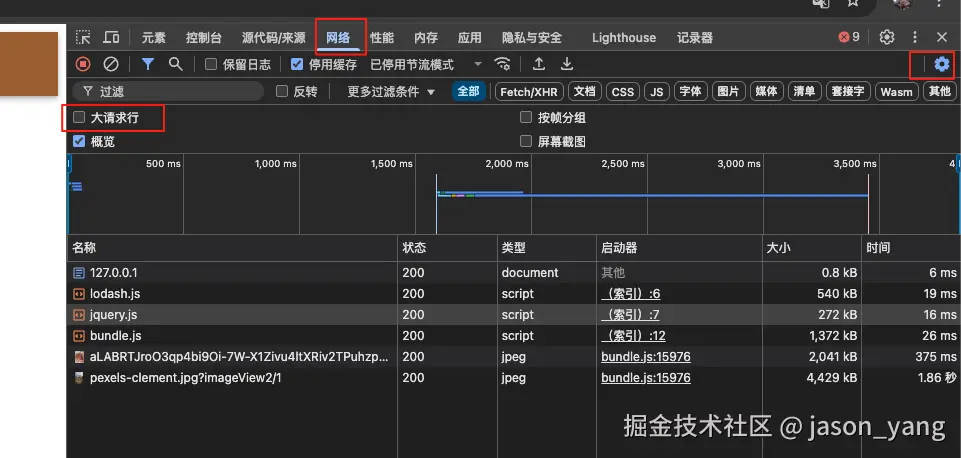Open the 记录器 tab
The height and width of the screenshot is (458, 961).
point(695,37)
